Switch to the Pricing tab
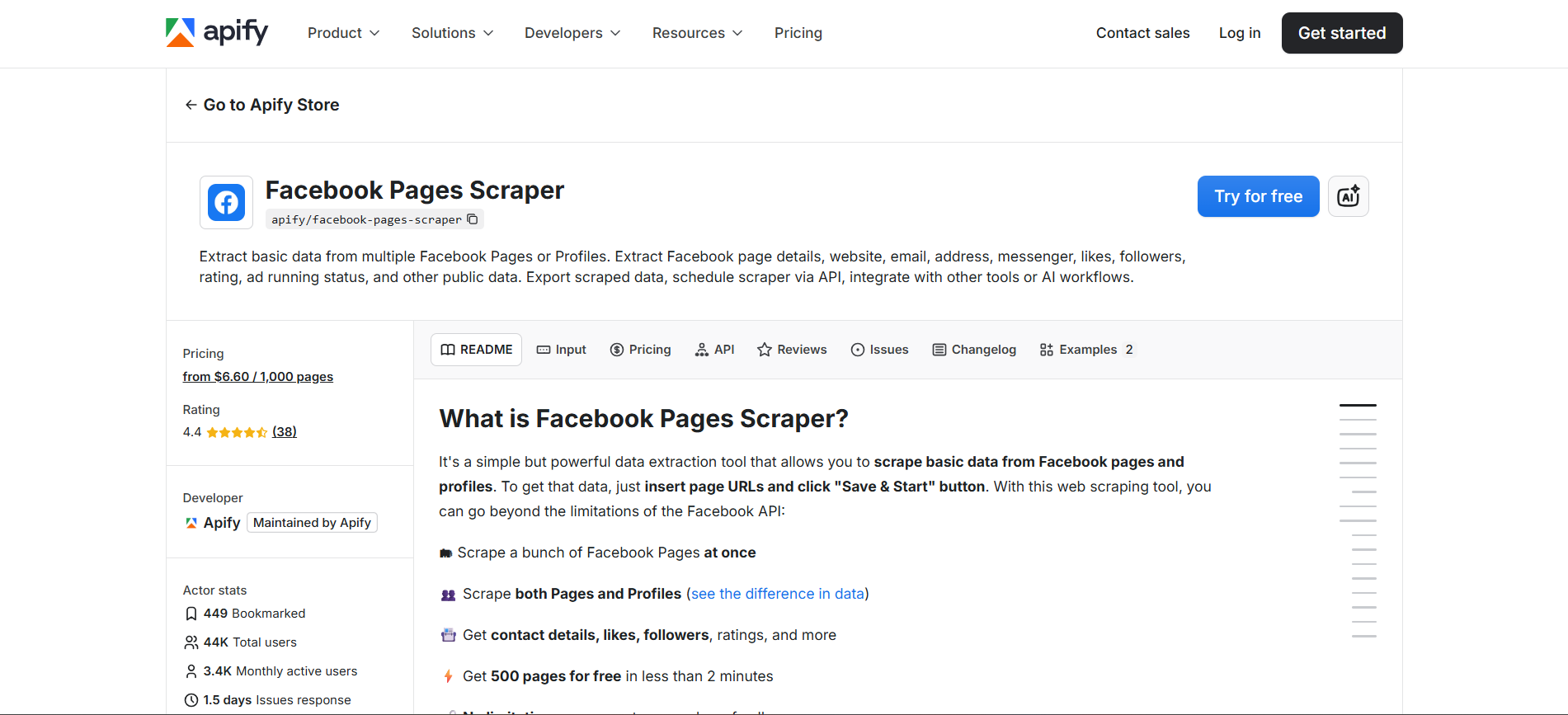This screenshot has height=715, width=1568. pyautogui.click(x=641, y=350)
